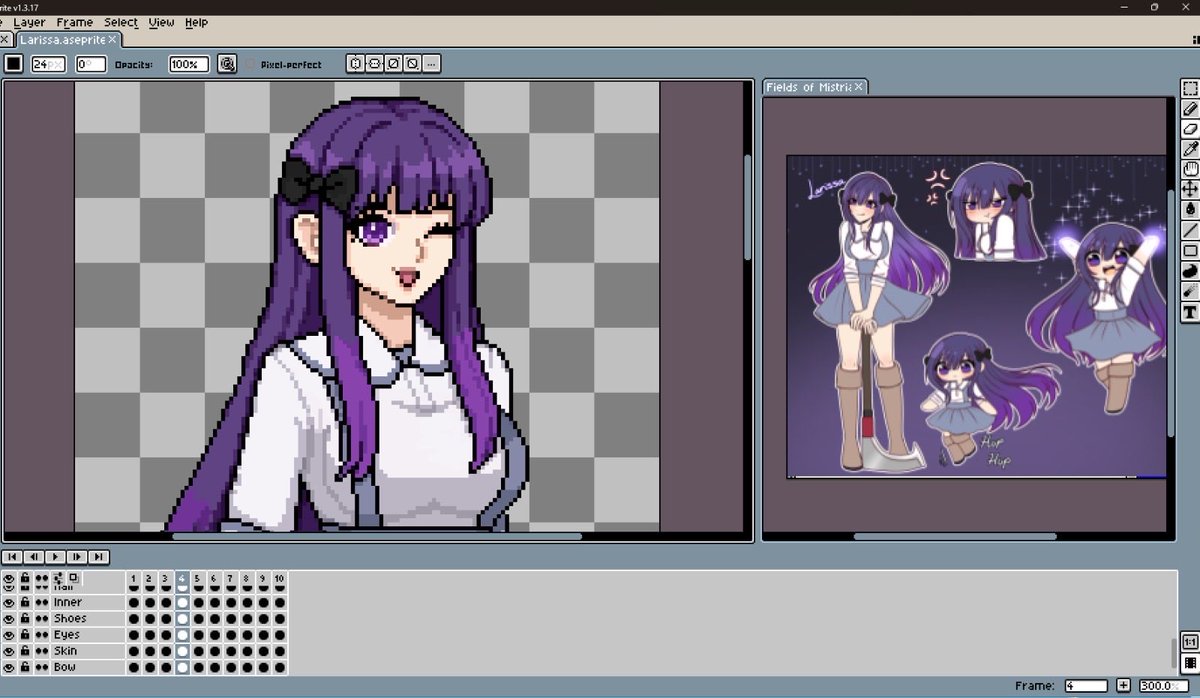1200x698 pixels.
Task: Click the plus button next to Frame field
Action: pos(1124,686)
